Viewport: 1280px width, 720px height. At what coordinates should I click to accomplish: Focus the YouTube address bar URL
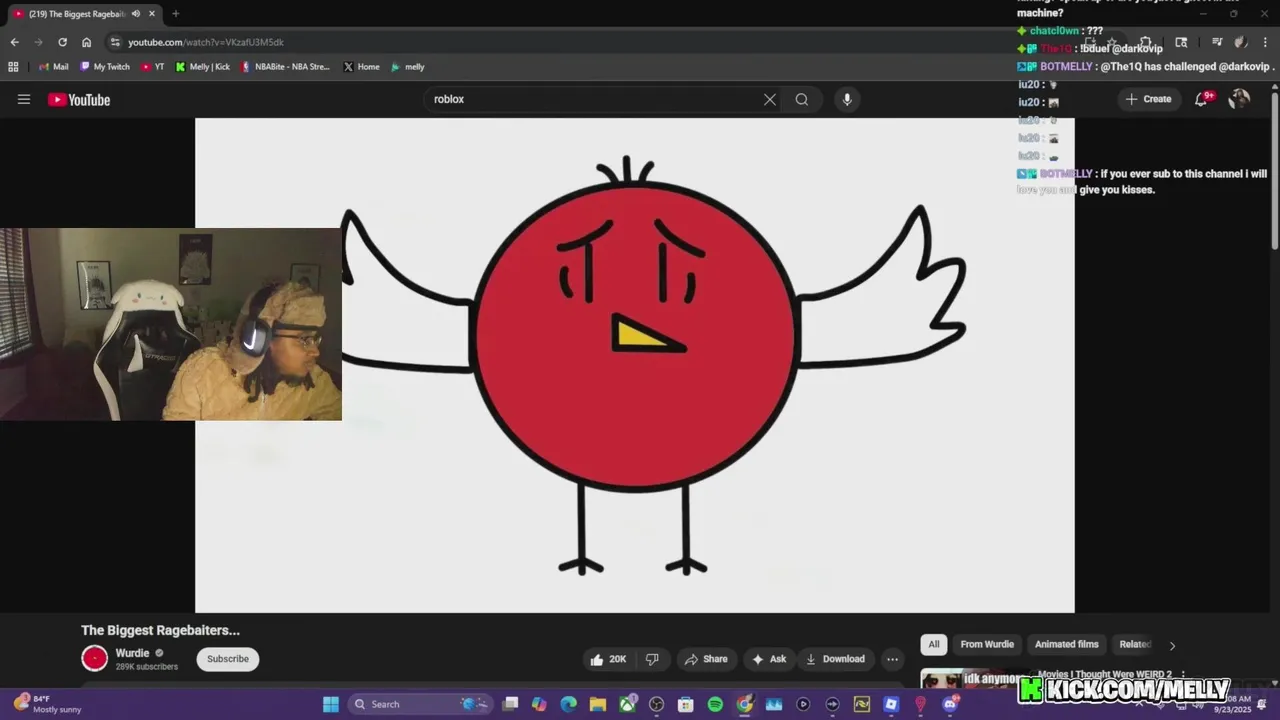(206, 42)
